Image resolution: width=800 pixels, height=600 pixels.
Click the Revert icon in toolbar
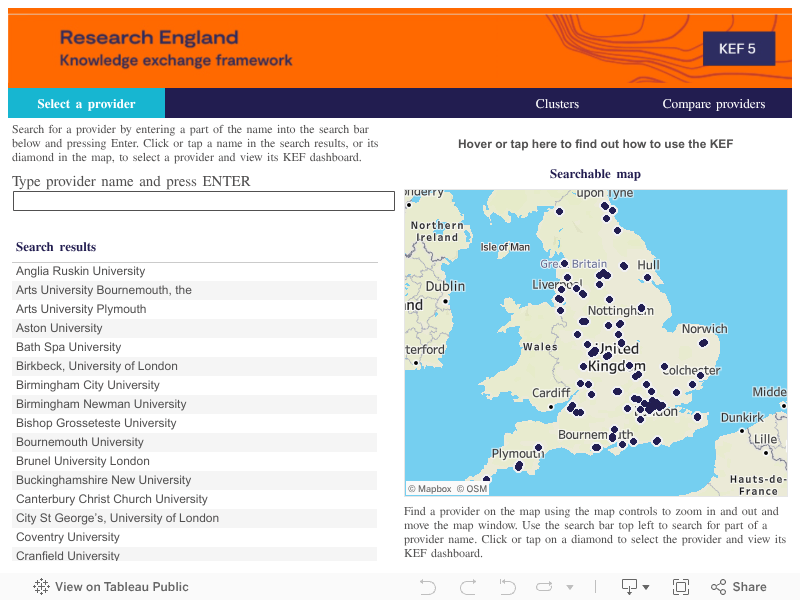[507, 587]
